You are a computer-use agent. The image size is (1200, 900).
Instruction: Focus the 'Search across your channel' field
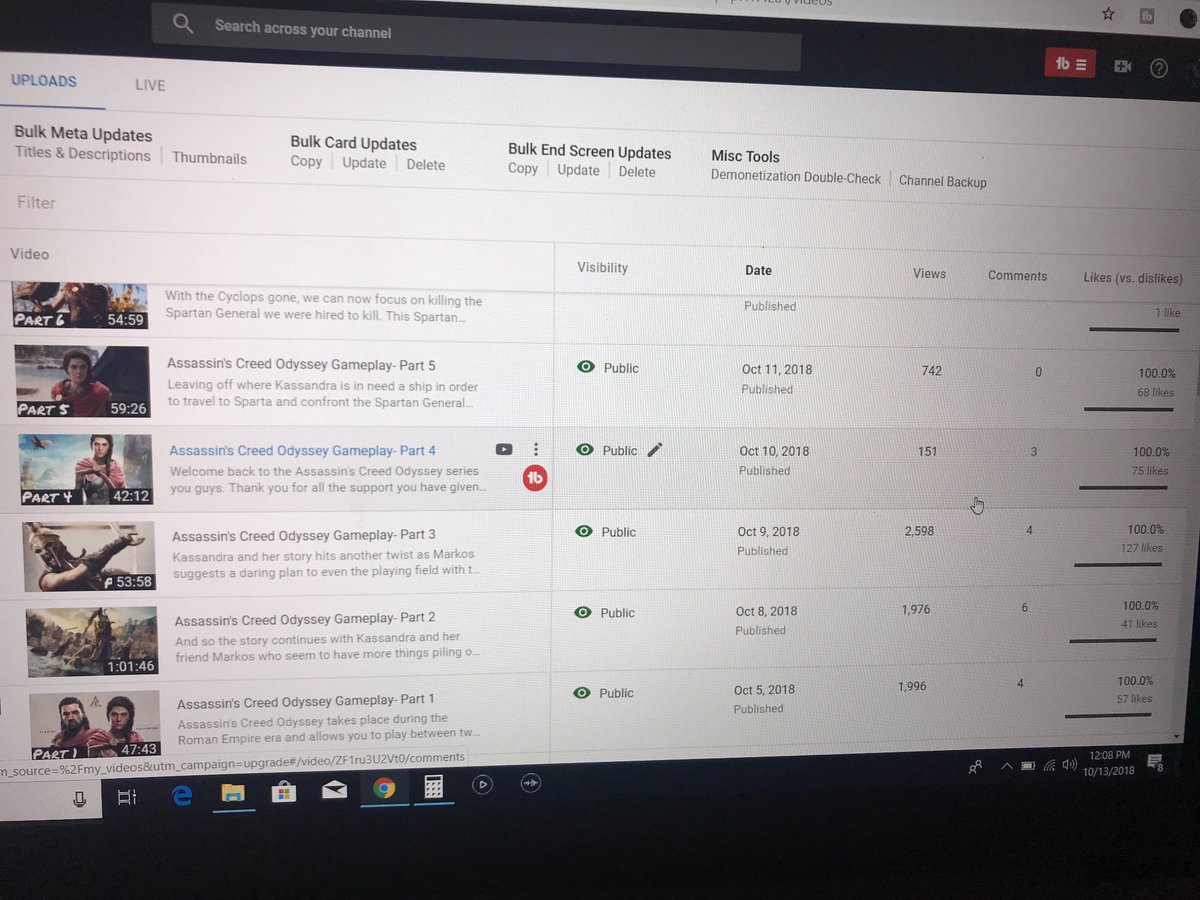(476, 37)
